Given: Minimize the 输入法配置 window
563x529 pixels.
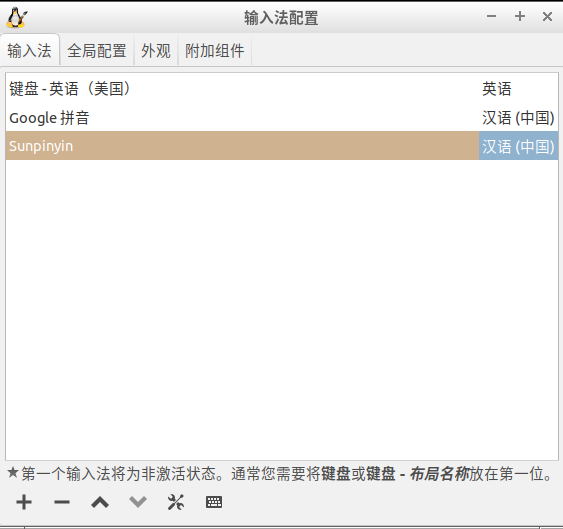Looking at the screenshot, I should 491,17.
